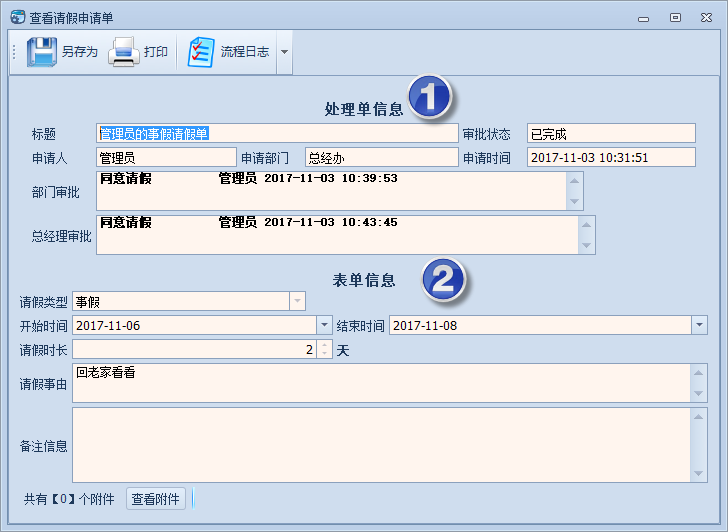Click the Save As floppy disk icon
The image size is (728, 532).
click(x=42, y=52)
